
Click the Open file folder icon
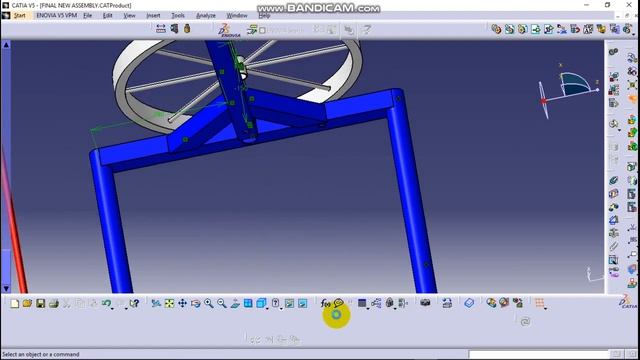pos(27,303)
